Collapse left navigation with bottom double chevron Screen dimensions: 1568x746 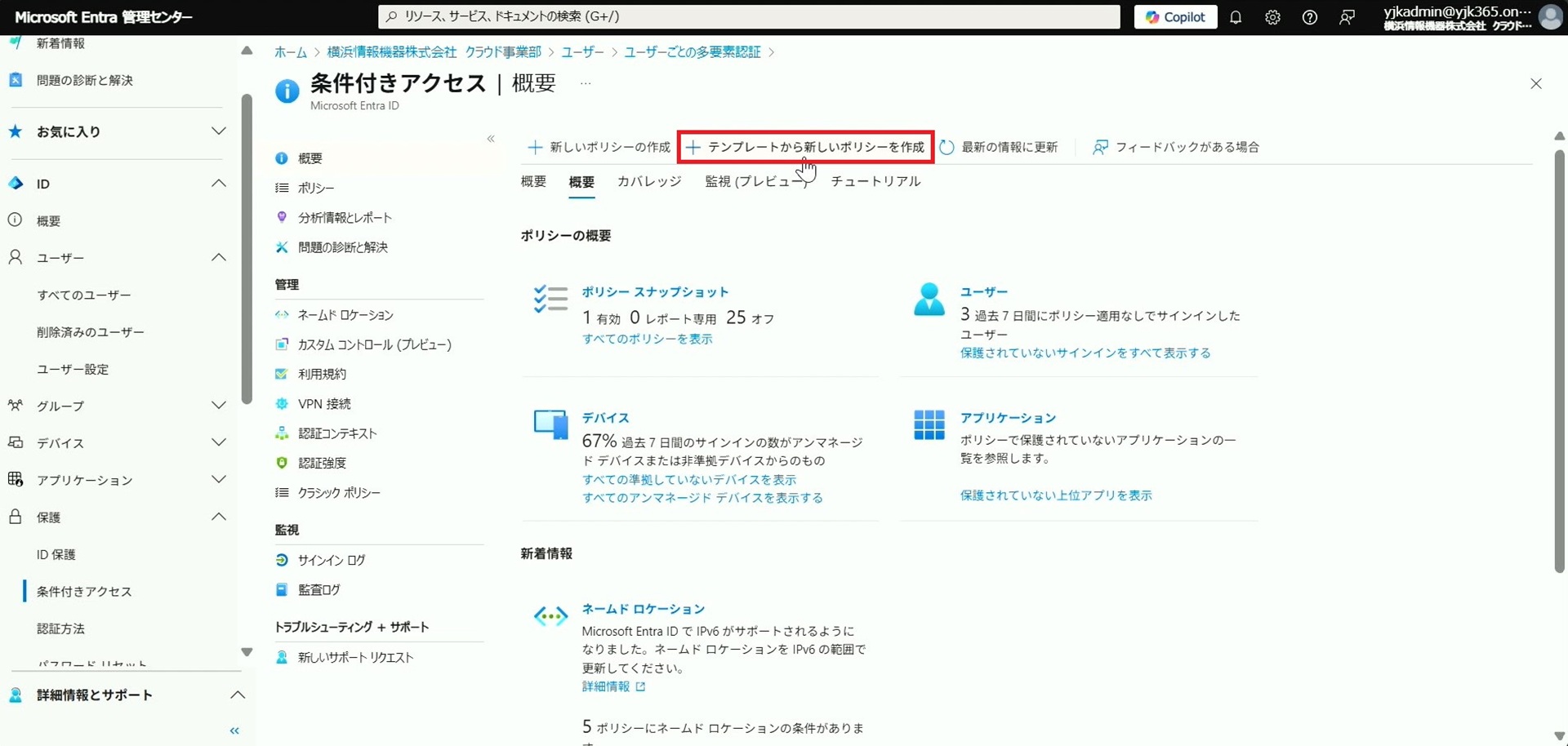(234, 731)
